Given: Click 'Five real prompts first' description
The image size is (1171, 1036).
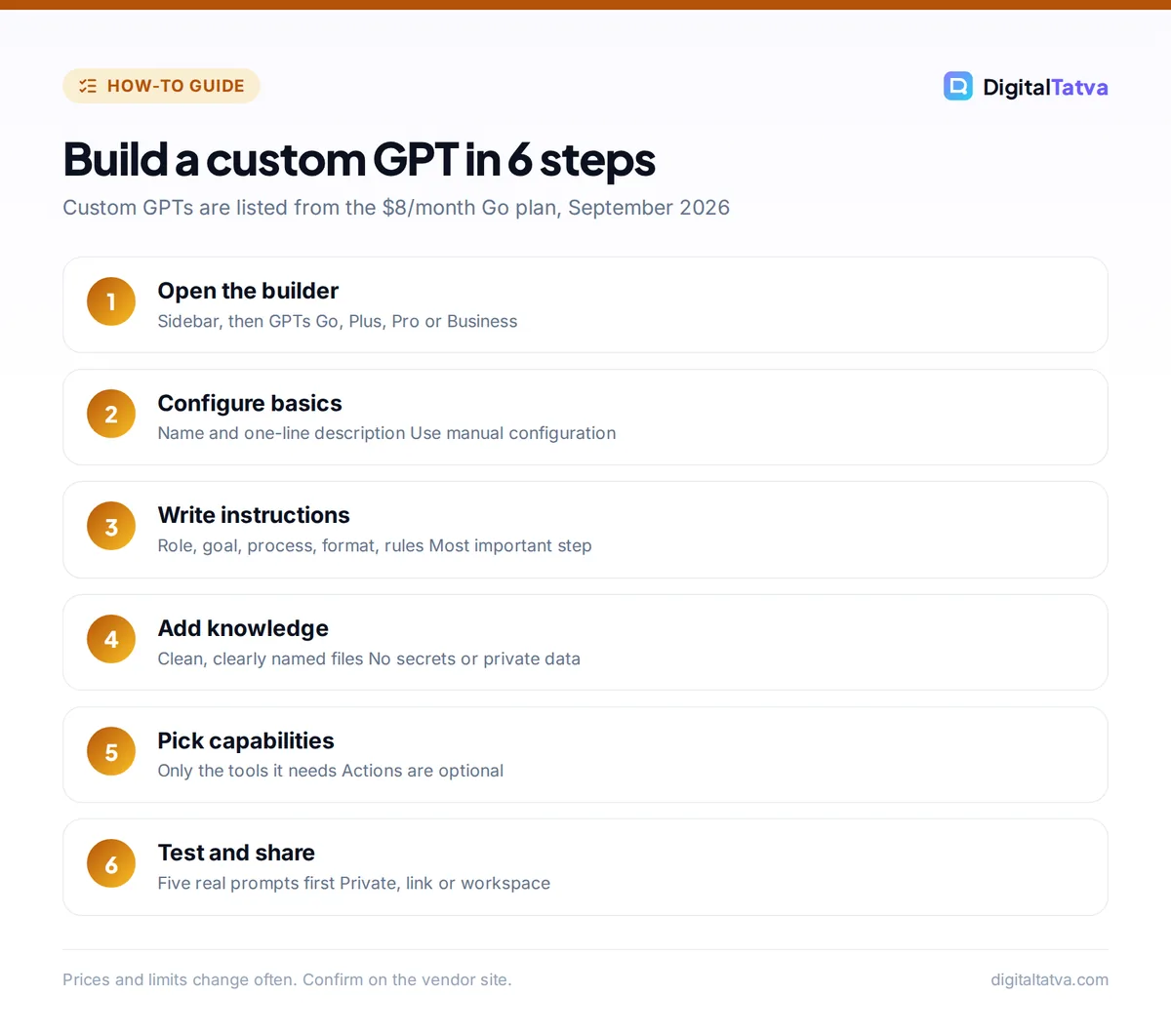Looking at the screenshot, I should click(246, 883).
